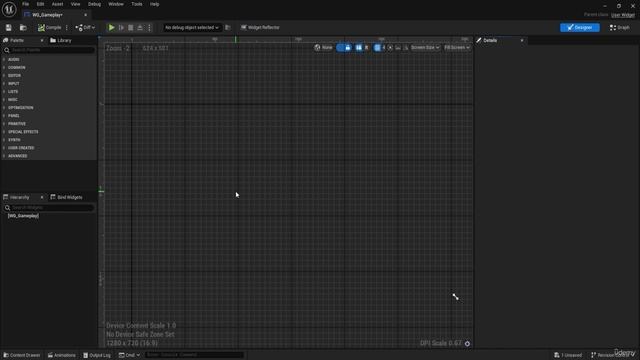The width and height of the screenshot is (640, 360).
Task: Browse to asset in Content Browser
Action: [x=23, y=27]
